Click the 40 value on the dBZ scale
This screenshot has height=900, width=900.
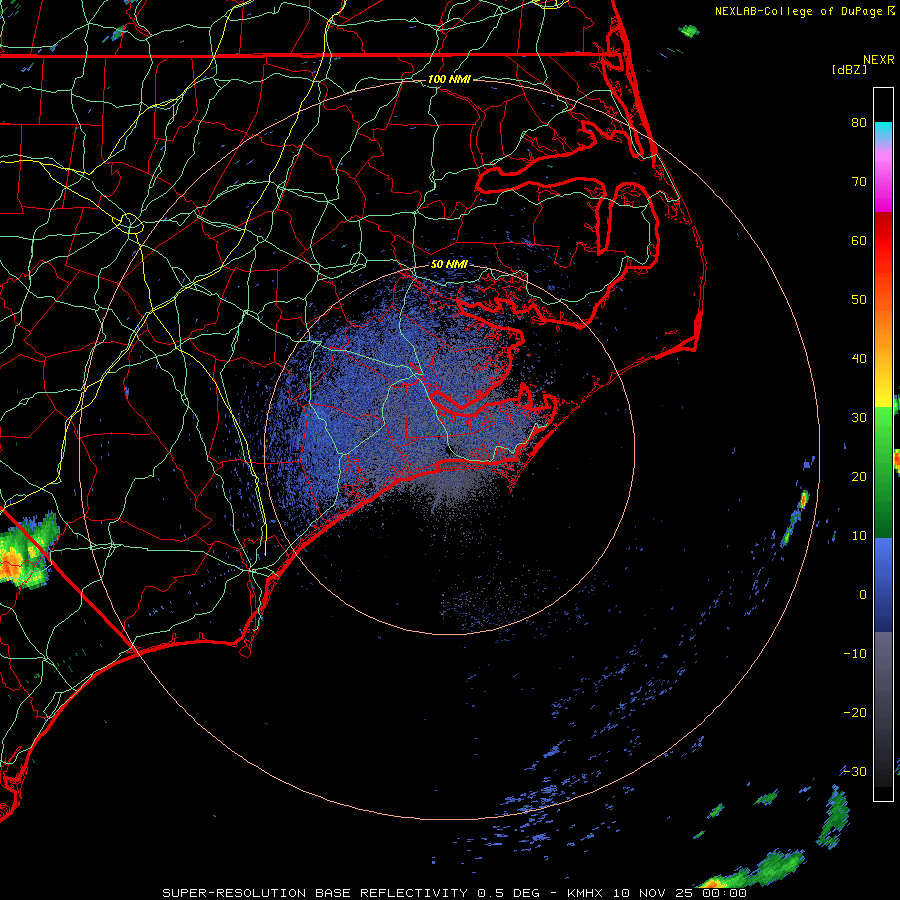tap(859, 359)
